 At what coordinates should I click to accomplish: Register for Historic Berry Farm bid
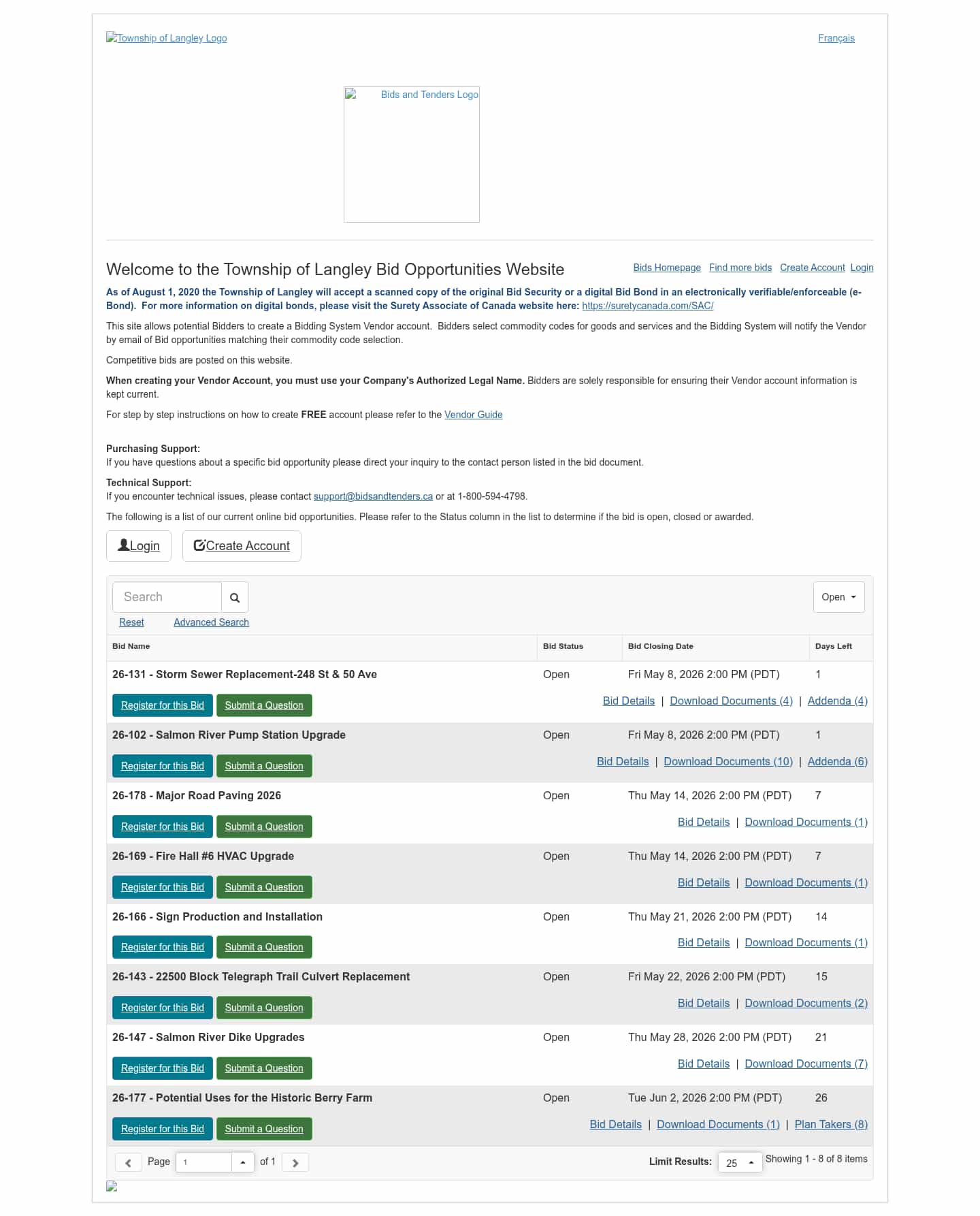pos(163,1129)
